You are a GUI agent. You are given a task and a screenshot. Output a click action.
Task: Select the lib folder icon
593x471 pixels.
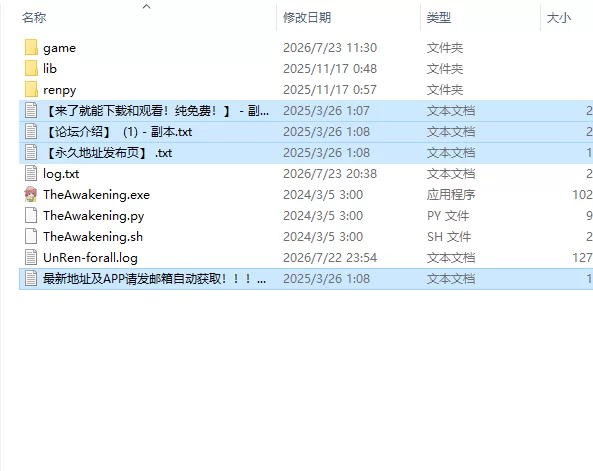[31, 68]
